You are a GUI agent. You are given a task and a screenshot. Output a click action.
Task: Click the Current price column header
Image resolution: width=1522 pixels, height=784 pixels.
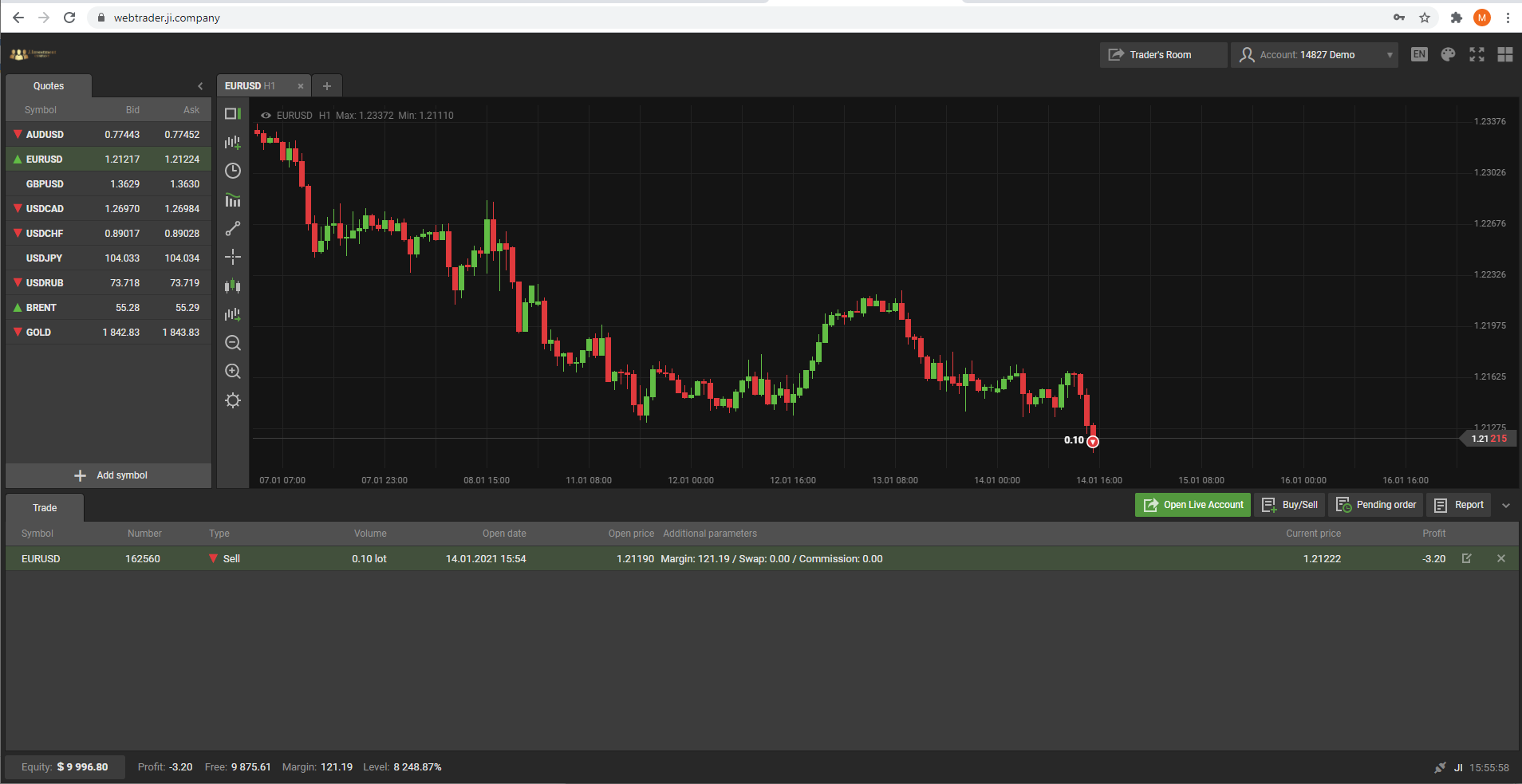click(1313, 534)
